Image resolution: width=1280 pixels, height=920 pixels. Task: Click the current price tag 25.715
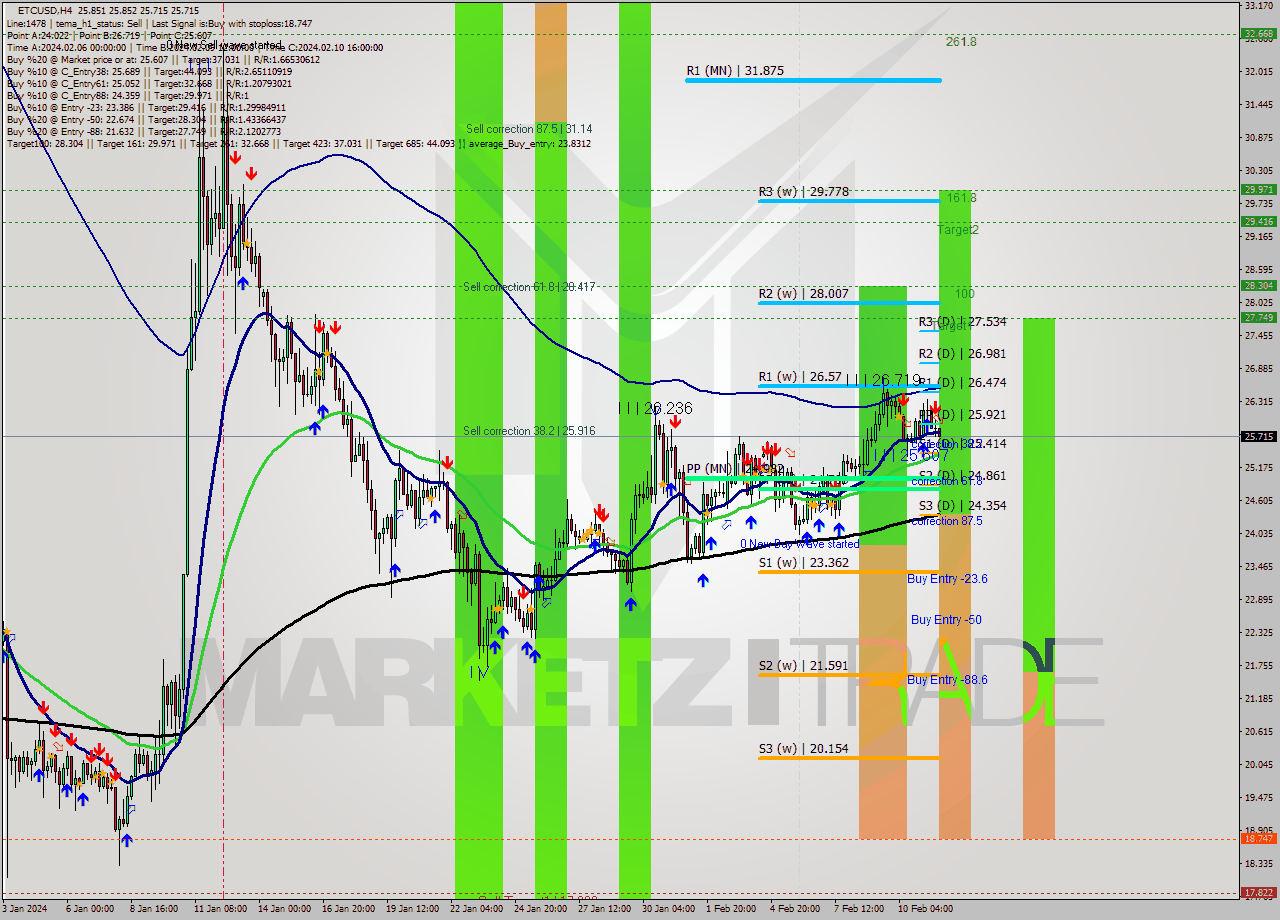(x=1258, y=436)
